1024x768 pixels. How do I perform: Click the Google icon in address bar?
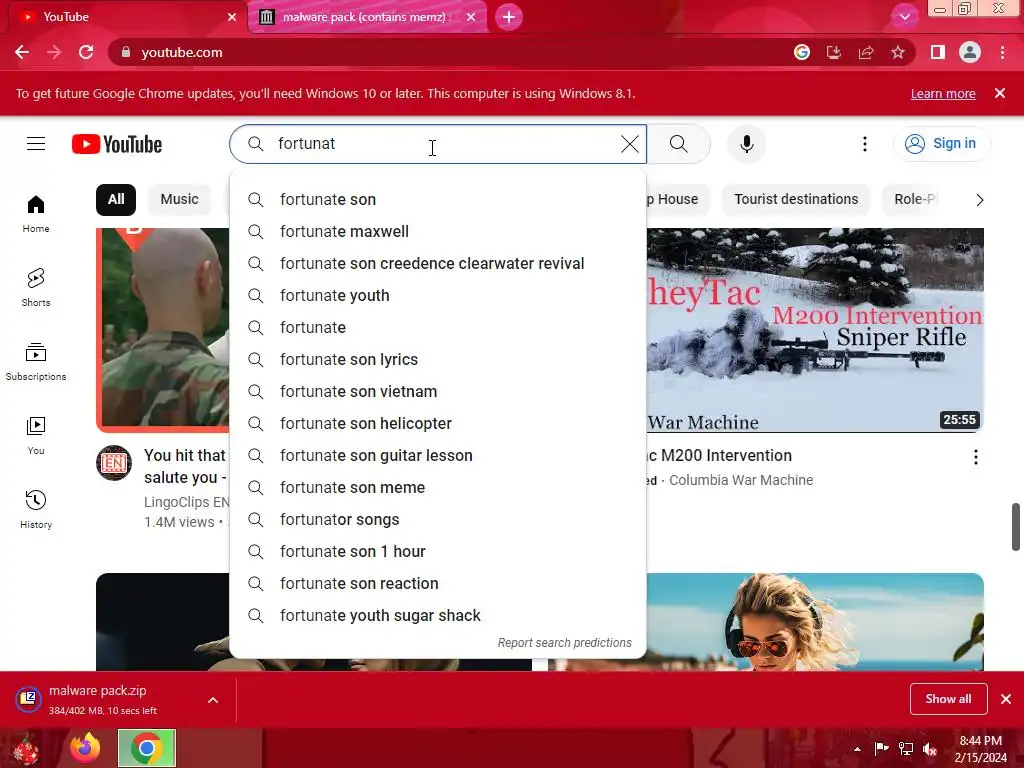[x=802, y=52]
